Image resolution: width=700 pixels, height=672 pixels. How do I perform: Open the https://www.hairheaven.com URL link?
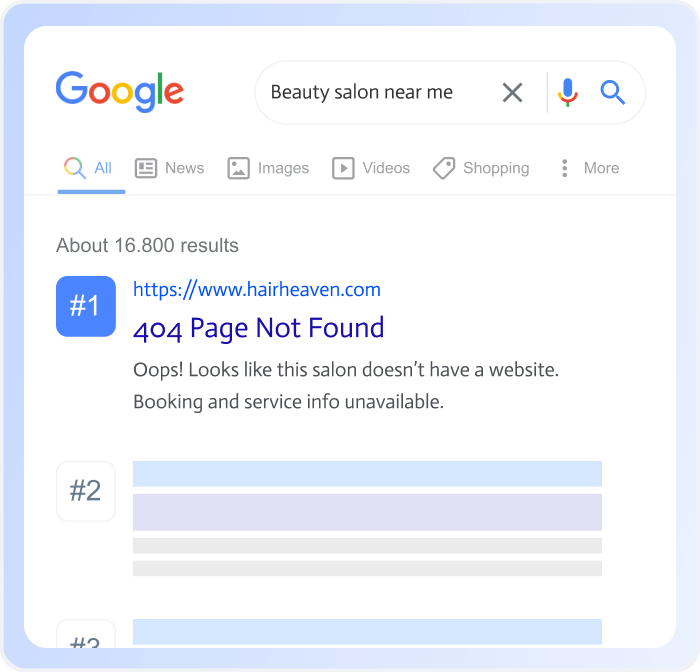257,289
